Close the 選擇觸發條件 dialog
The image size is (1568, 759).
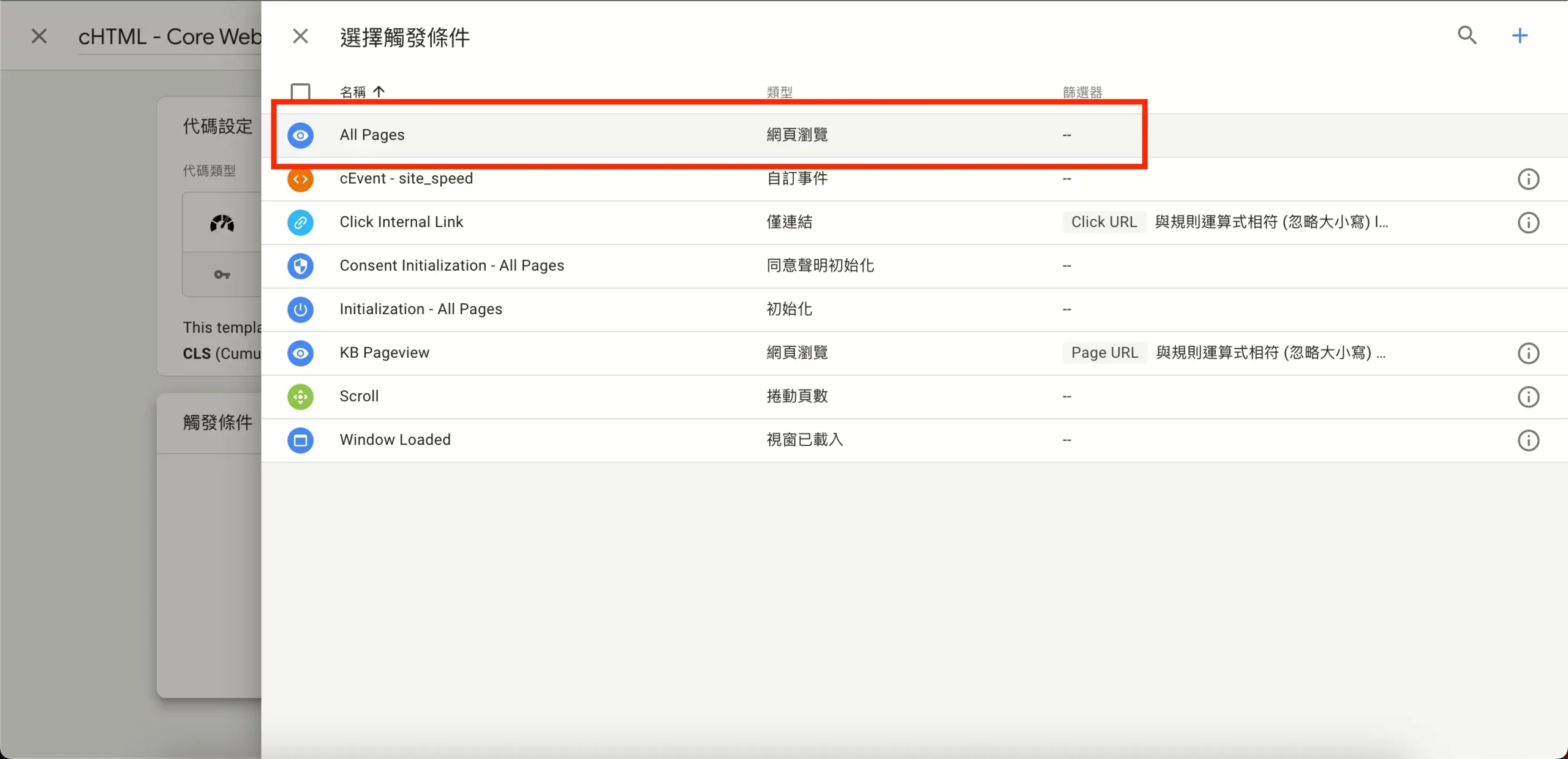coord(300,36)
